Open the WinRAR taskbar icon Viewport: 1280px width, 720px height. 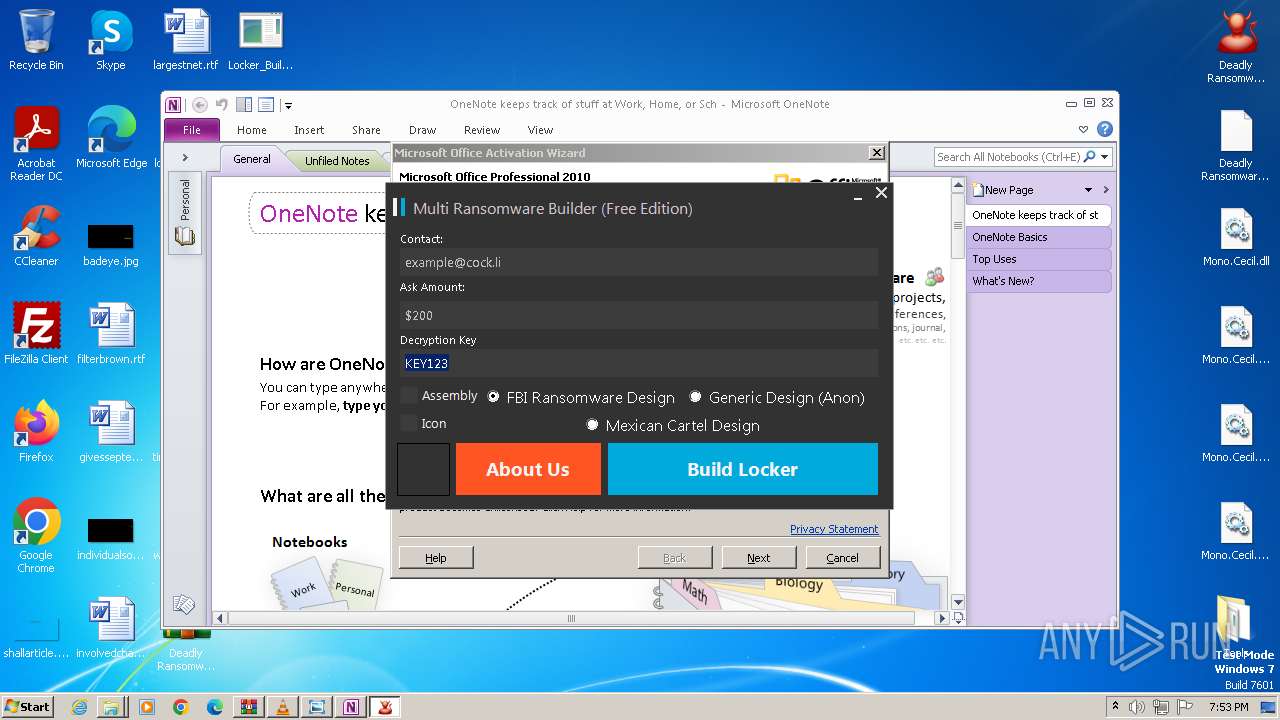[249, 707]
